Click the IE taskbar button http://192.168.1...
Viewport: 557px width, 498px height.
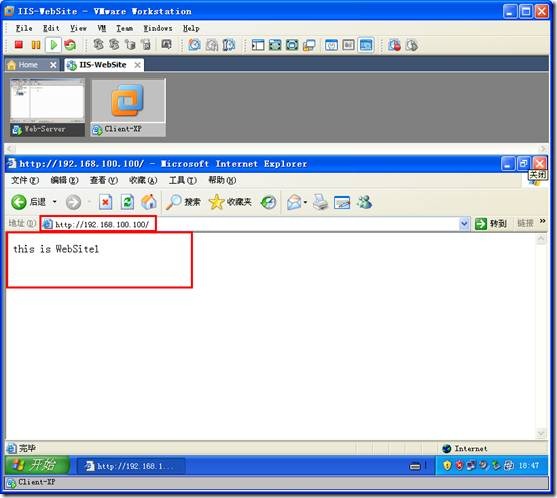pyautogui.click(x=131, y=466)
